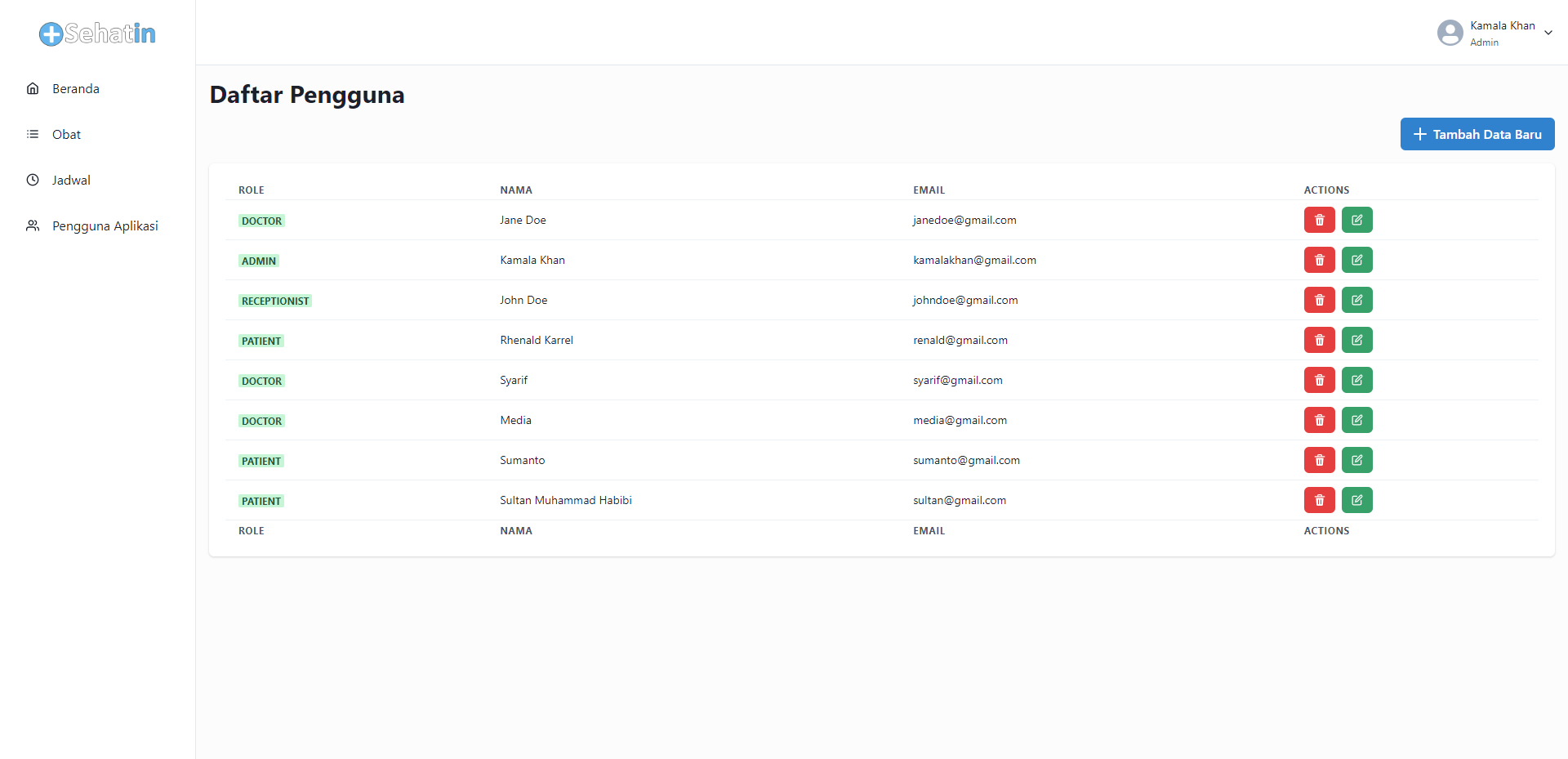The width and height of the screenshot is (1568, 759).
Task: Click the Beranda home icon
Action: click(x=33, y=88)
